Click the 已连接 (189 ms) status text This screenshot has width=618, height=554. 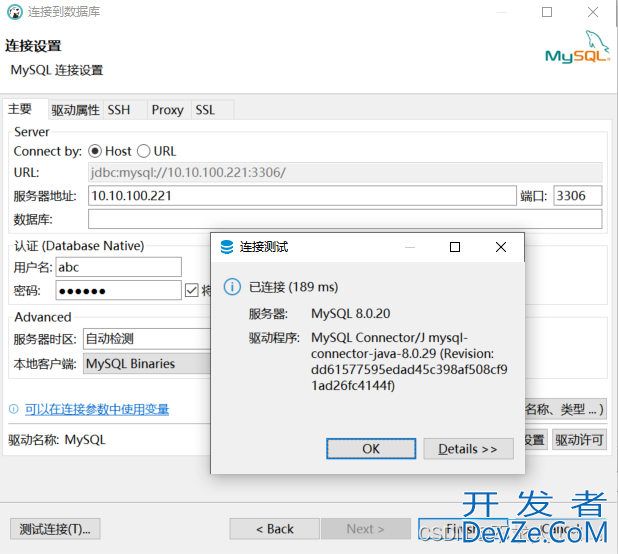(x=294, y=287)
